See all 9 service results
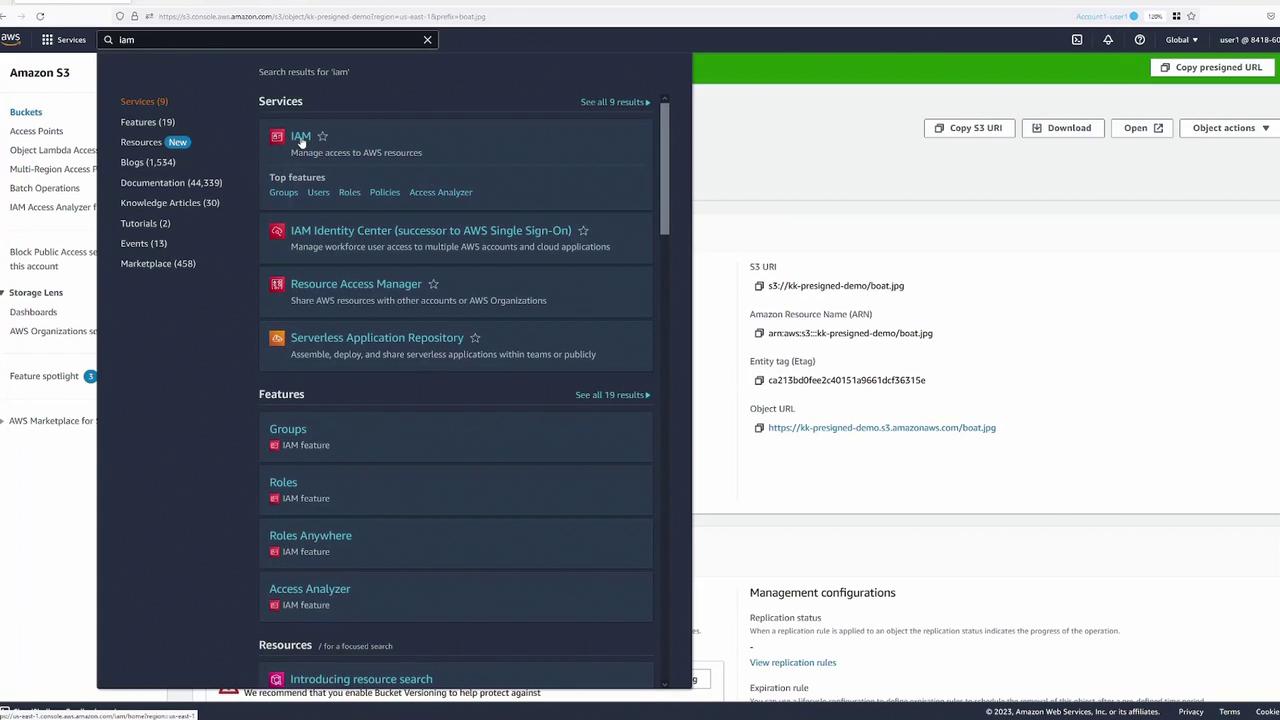The width and height of the screenshot is (1280, 720). 615,102
